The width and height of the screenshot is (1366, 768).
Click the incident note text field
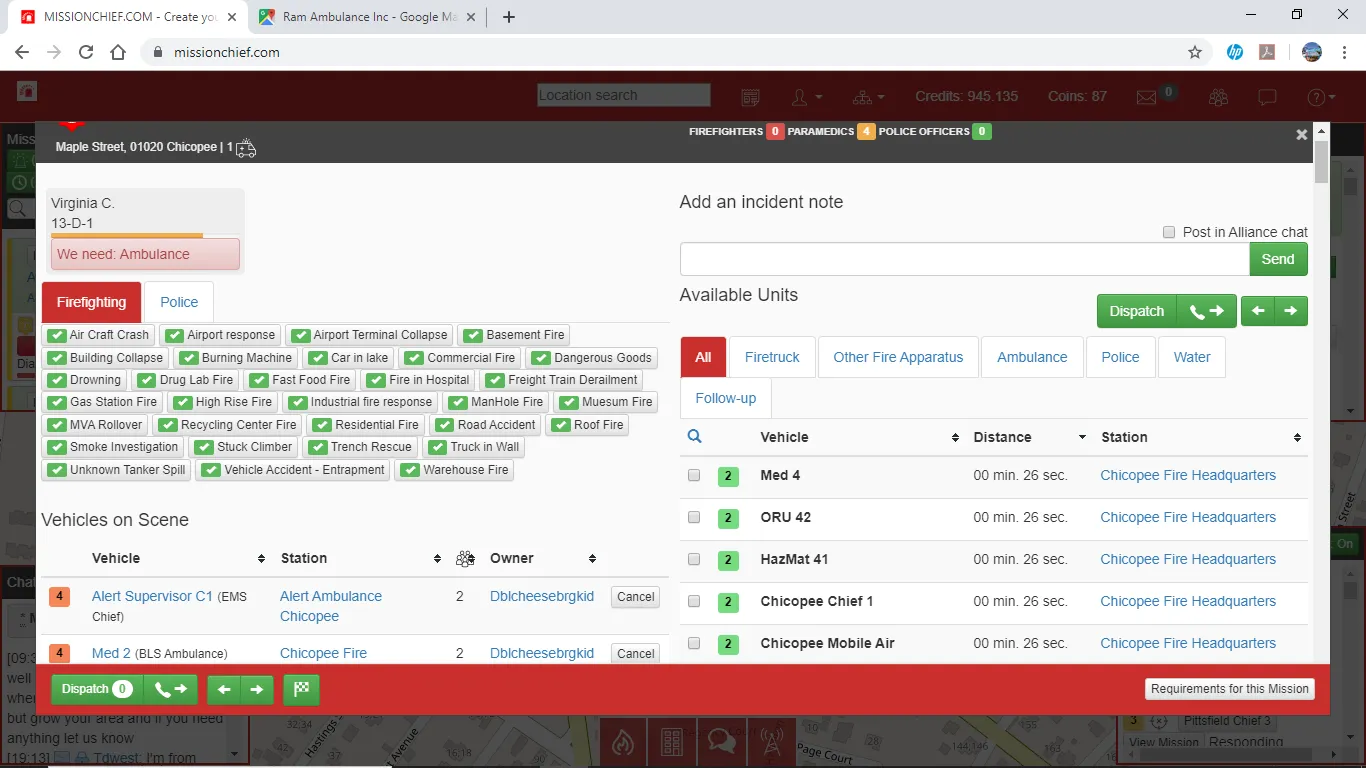pos(965,259)
